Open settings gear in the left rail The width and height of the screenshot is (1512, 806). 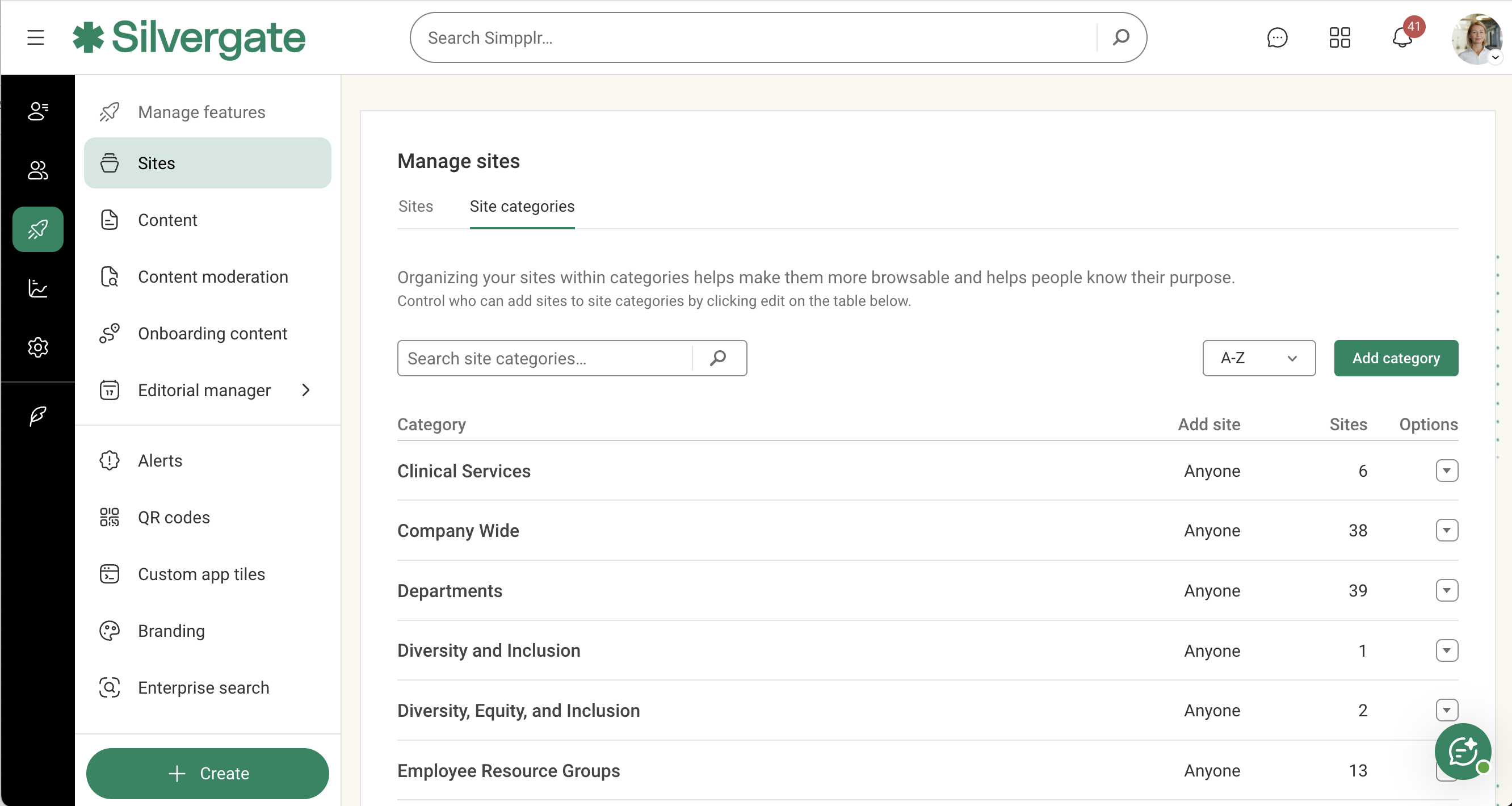coord(37,347)
